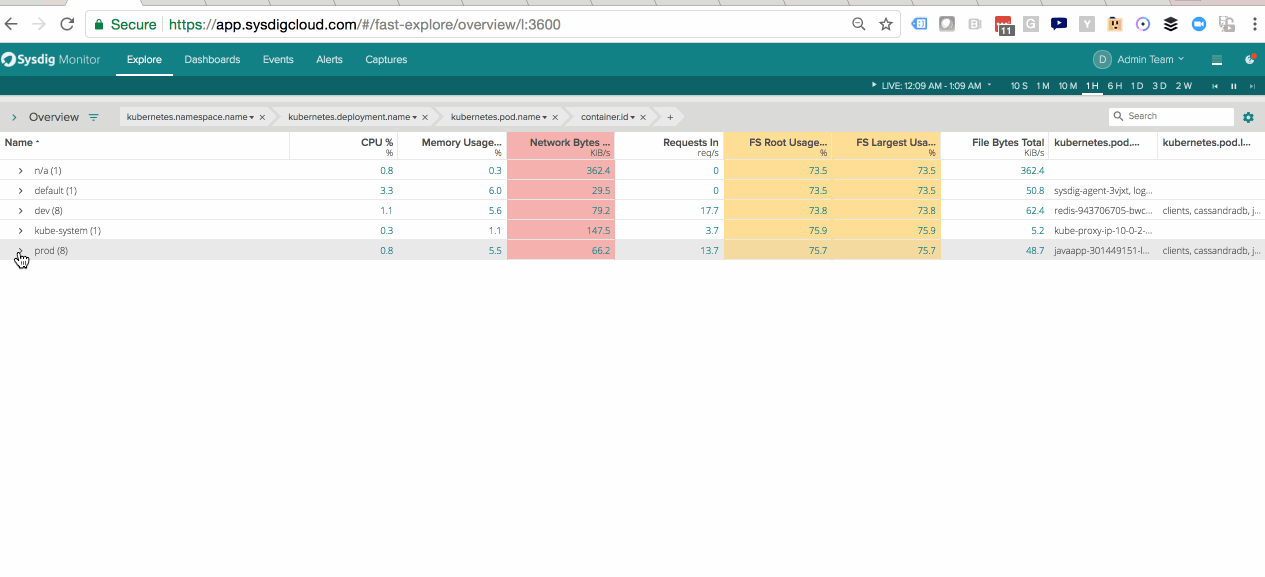Expand the n/a (1) row
This screenshot has height=577, width=1265.
click(x=20, y=171)
